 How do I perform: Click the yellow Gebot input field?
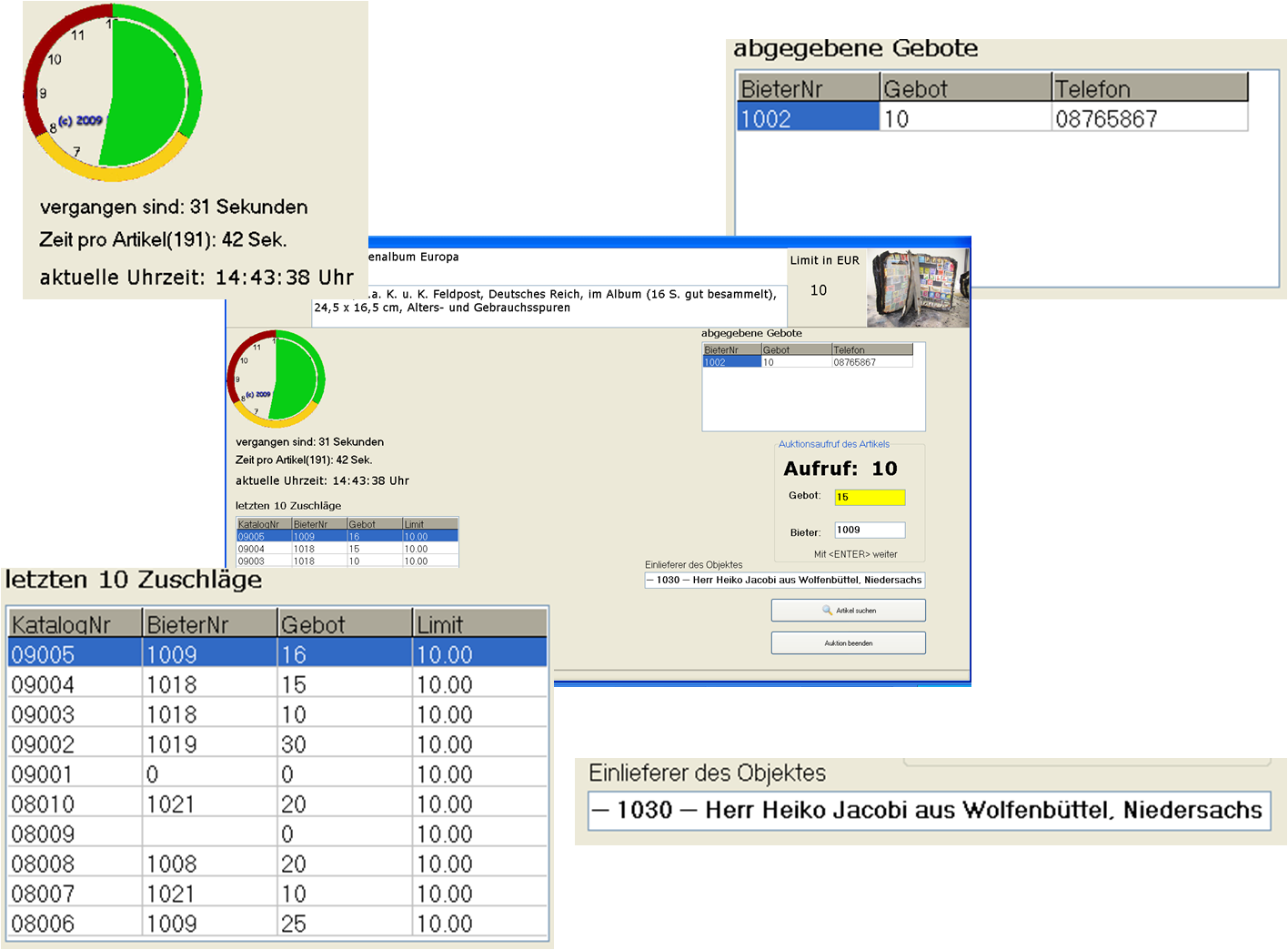tap(870, 497)
